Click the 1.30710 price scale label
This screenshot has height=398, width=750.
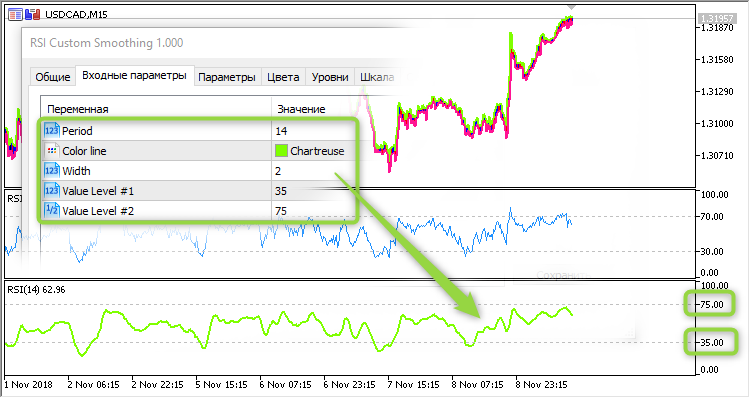[717, 155]
